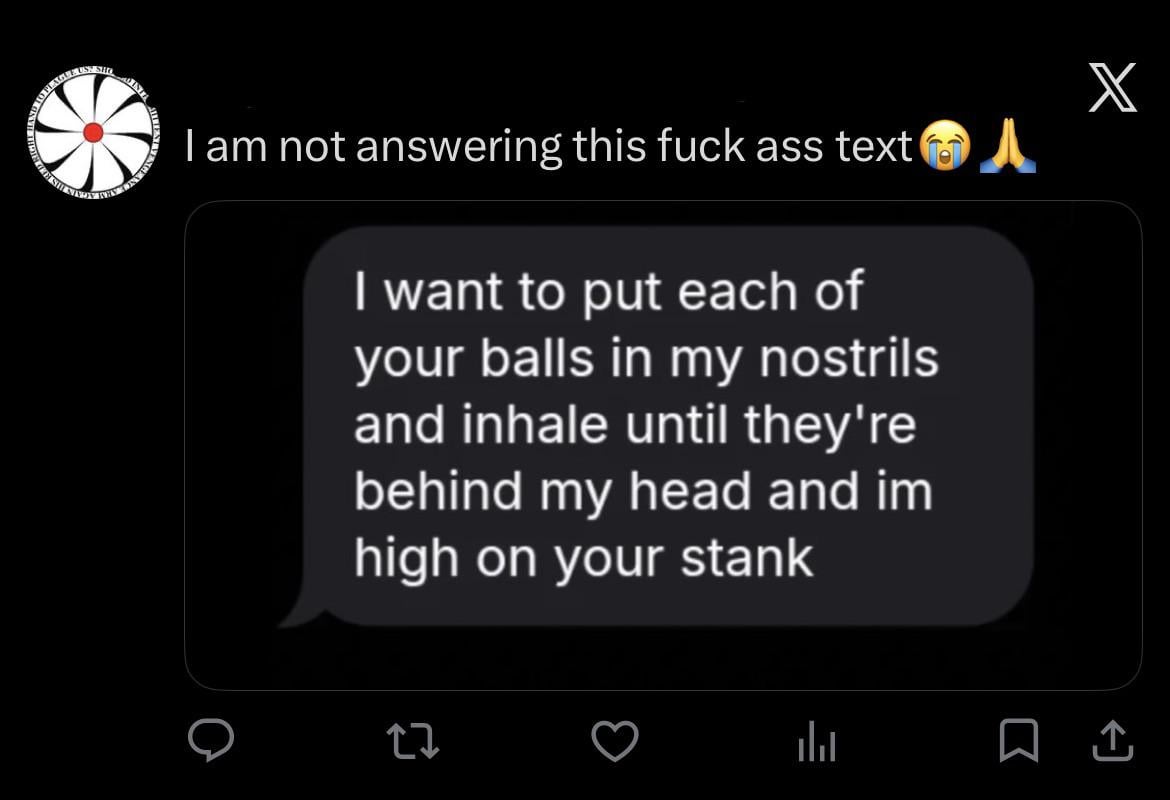Click the word "behind" in the message
Screen dimensions: 1170x800
pyautogui.click(x=438, y=490)
